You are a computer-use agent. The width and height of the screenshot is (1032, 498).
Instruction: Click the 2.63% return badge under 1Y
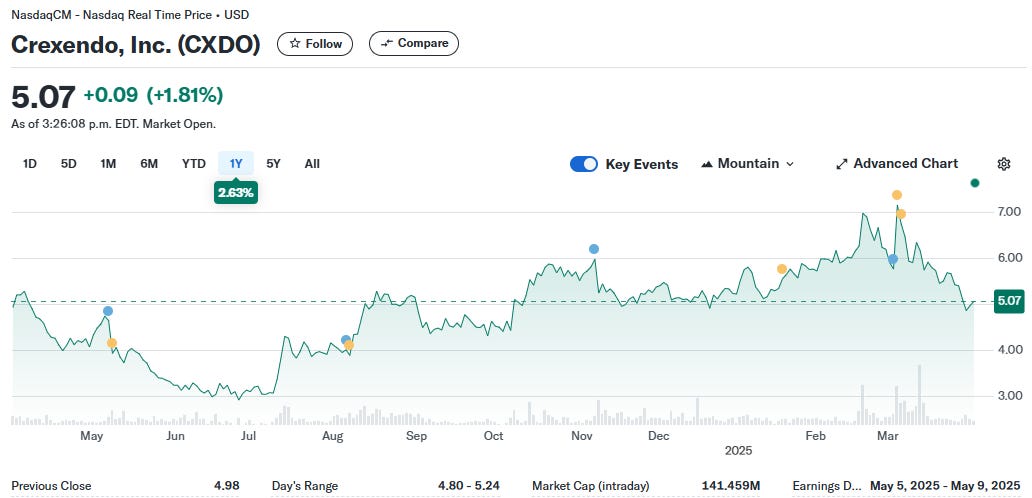(236, 193)
